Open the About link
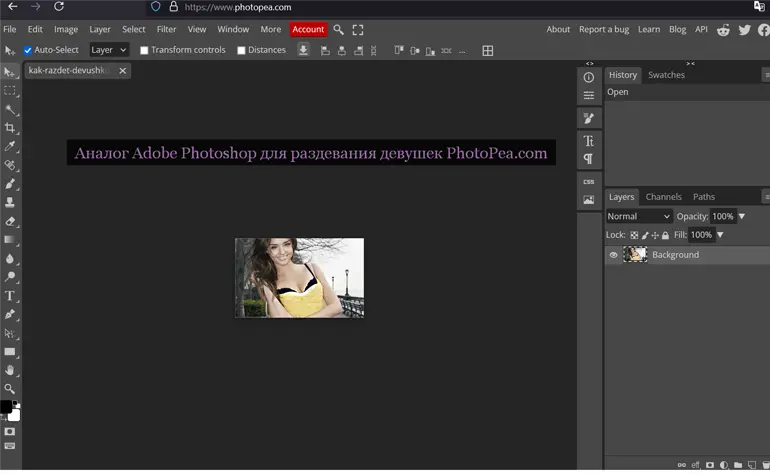Screen dimensions: 770x475 pyautogui.click(x=558, y=29)
